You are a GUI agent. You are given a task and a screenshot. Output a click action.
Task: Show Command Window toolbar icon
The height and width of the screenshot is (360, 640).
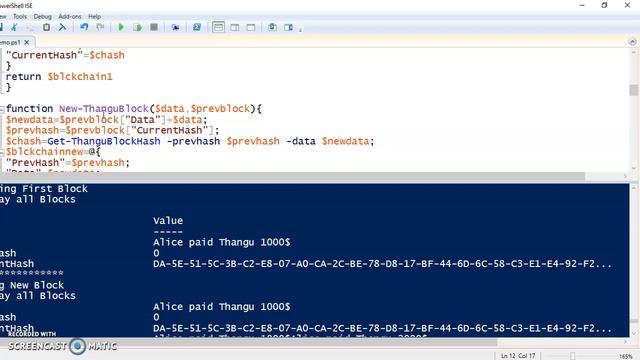(x=272, y=27)
